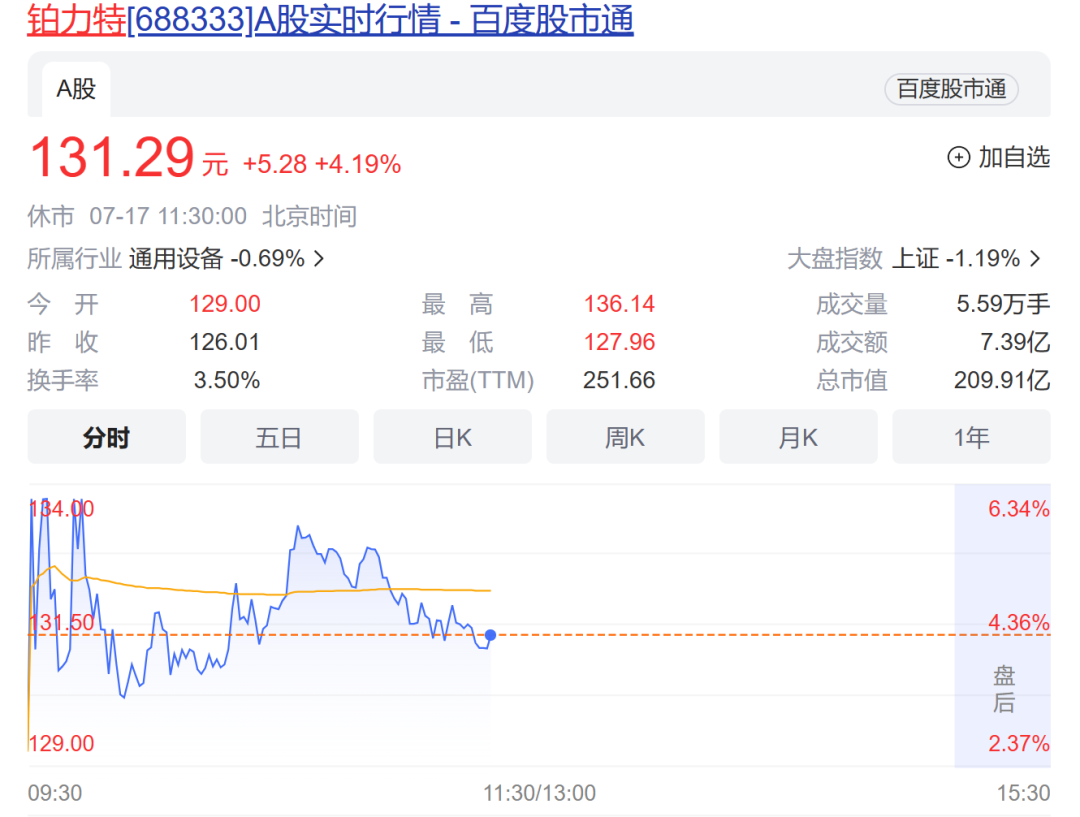1080x817 pixels.
Task: Click the 所属行业 label
Action: coord(74,259)
